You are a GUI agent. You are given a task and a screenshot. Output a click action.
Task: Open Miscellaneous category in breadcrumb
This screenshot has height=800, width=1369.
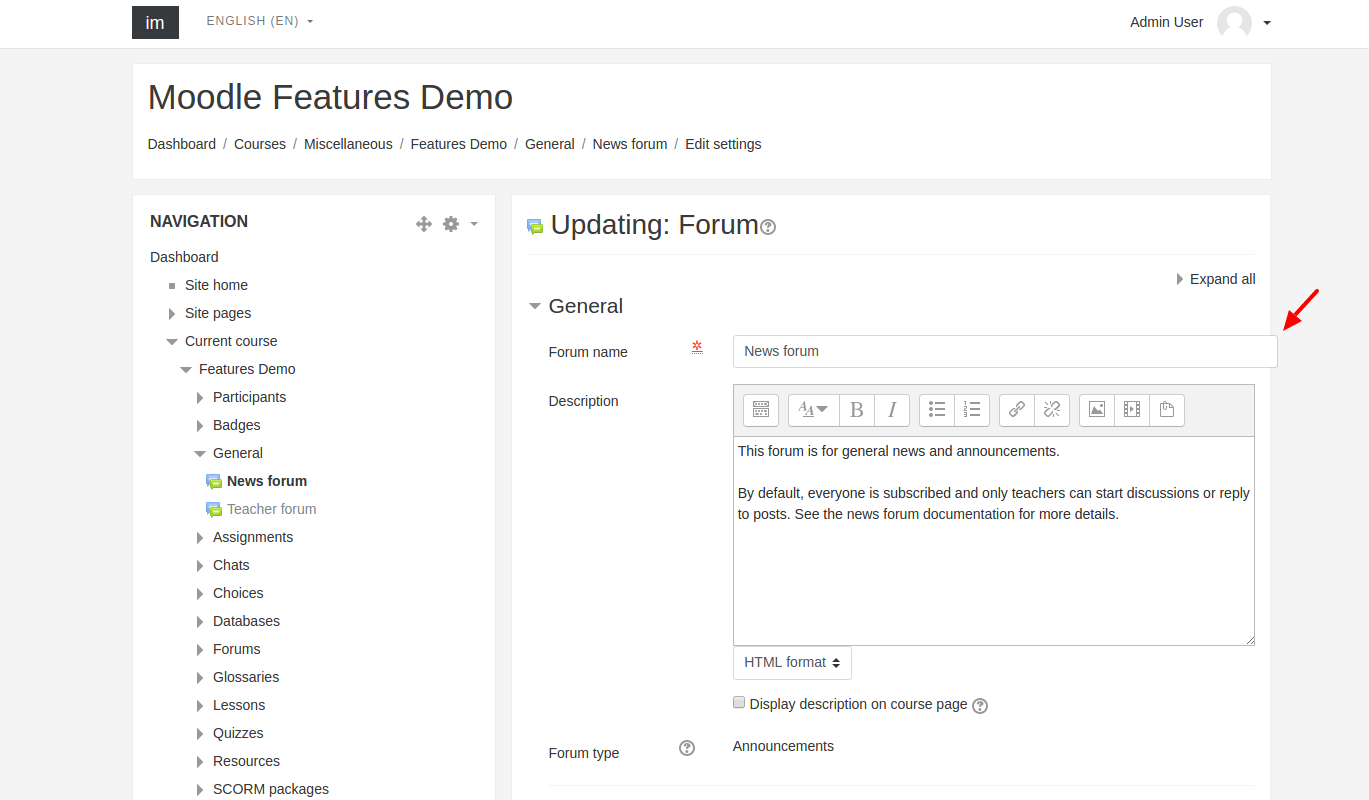pyautogui.click(x=348, y=144)
